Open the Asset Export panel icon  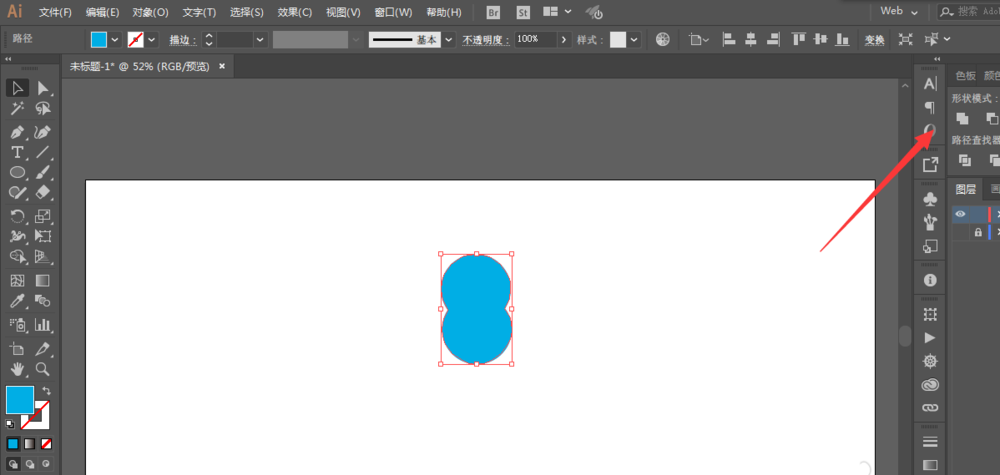pyautogui.click(x=930, y=165)
